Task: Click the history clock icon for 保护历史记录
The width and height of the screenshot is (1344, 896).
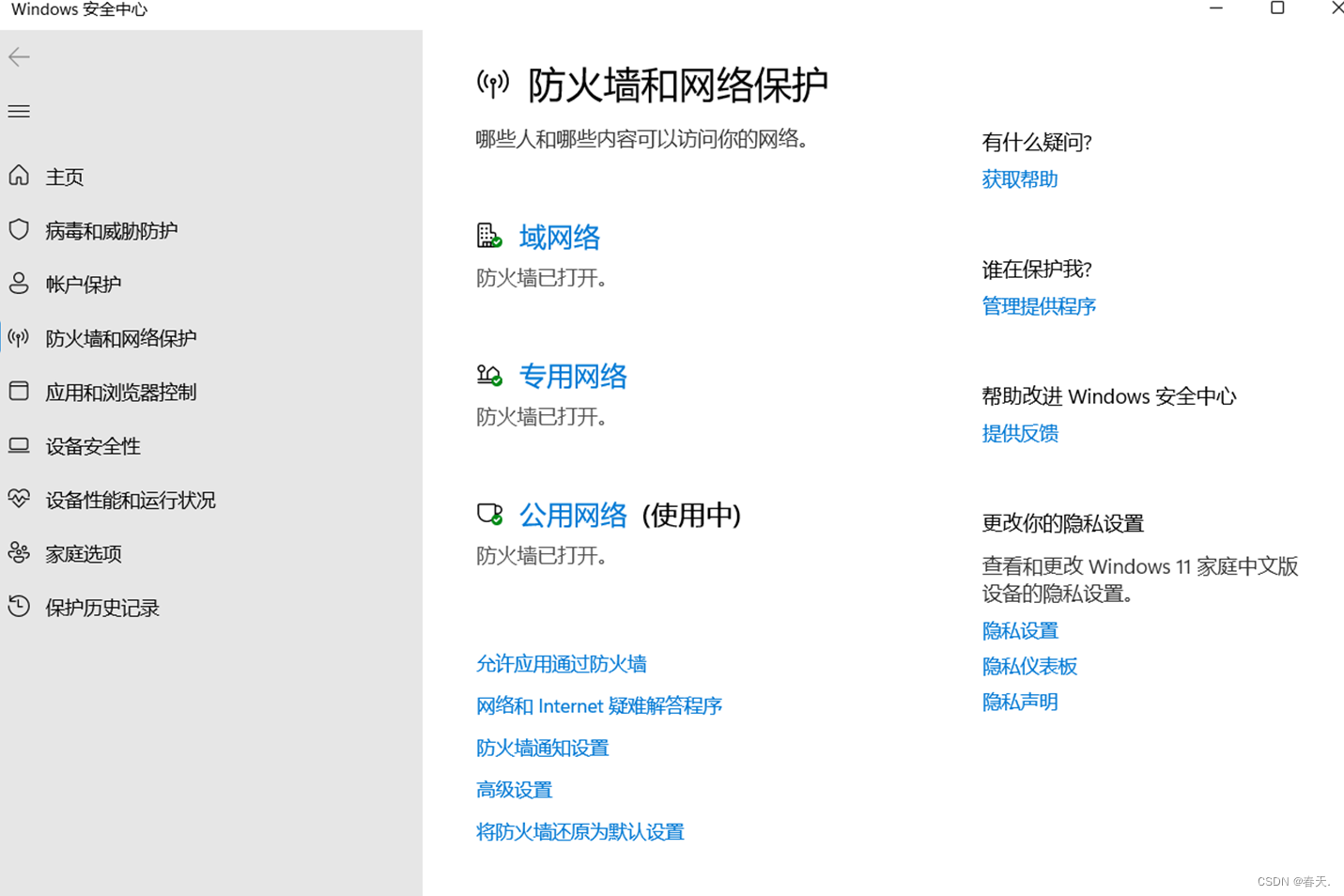Action: click(19, 607)
